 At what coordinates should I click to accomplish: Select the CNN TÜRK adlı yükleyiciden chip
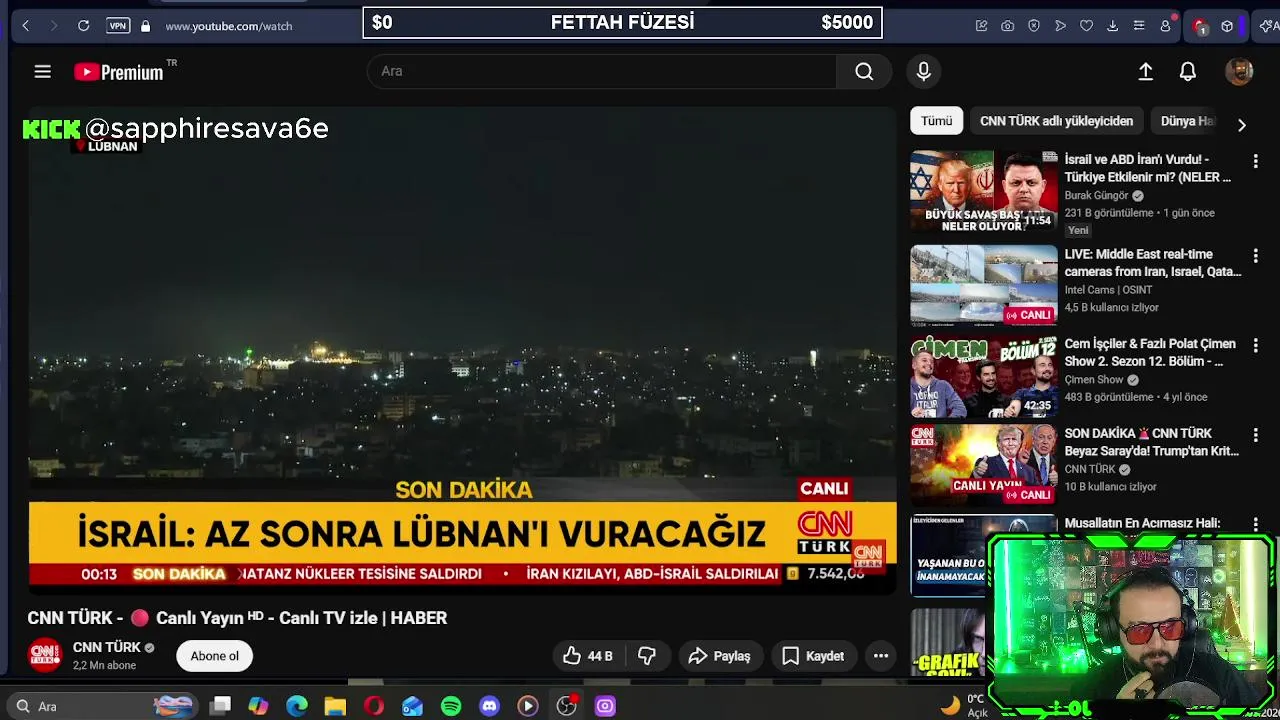(1056, 121)
